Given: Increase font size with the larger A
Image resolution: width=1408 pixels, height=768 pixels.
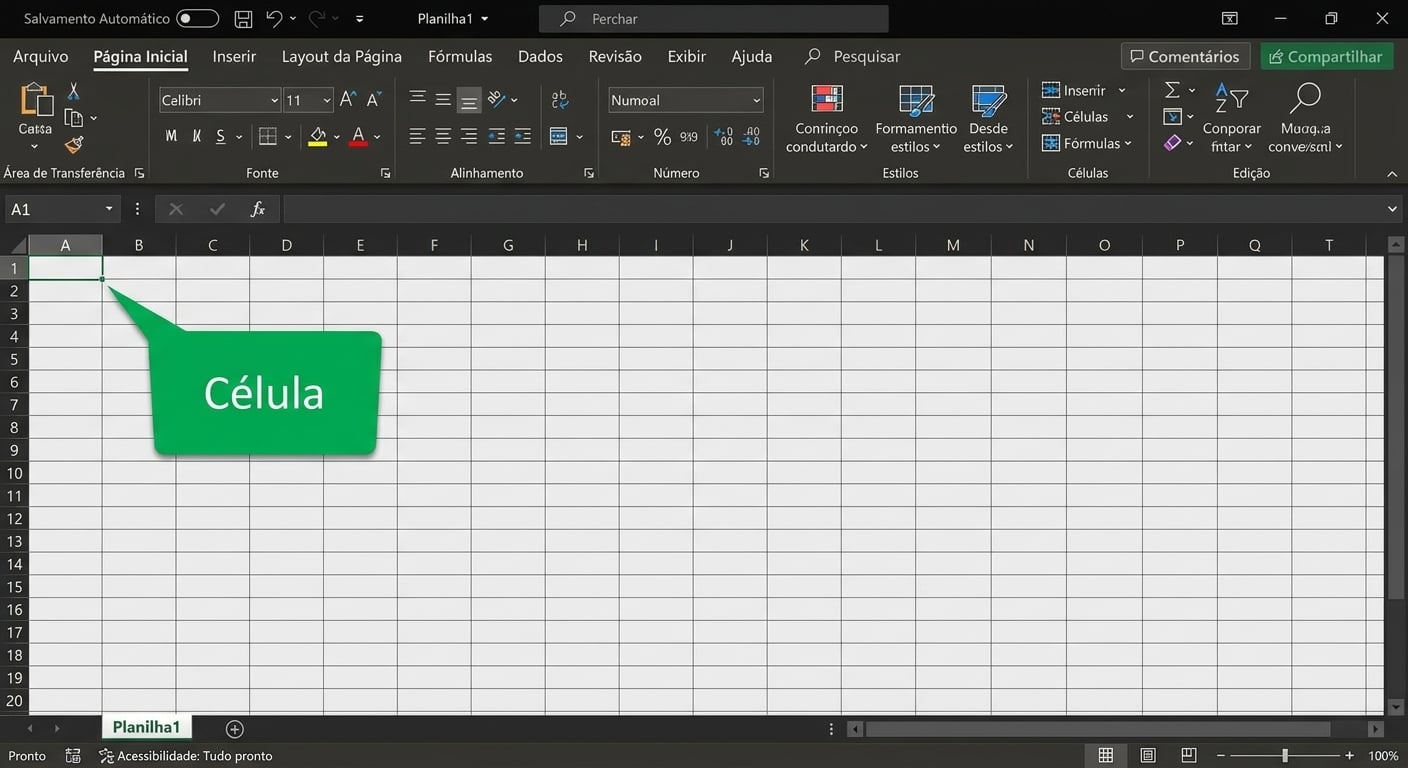Looking at the screenshot, I should (348, 100).
